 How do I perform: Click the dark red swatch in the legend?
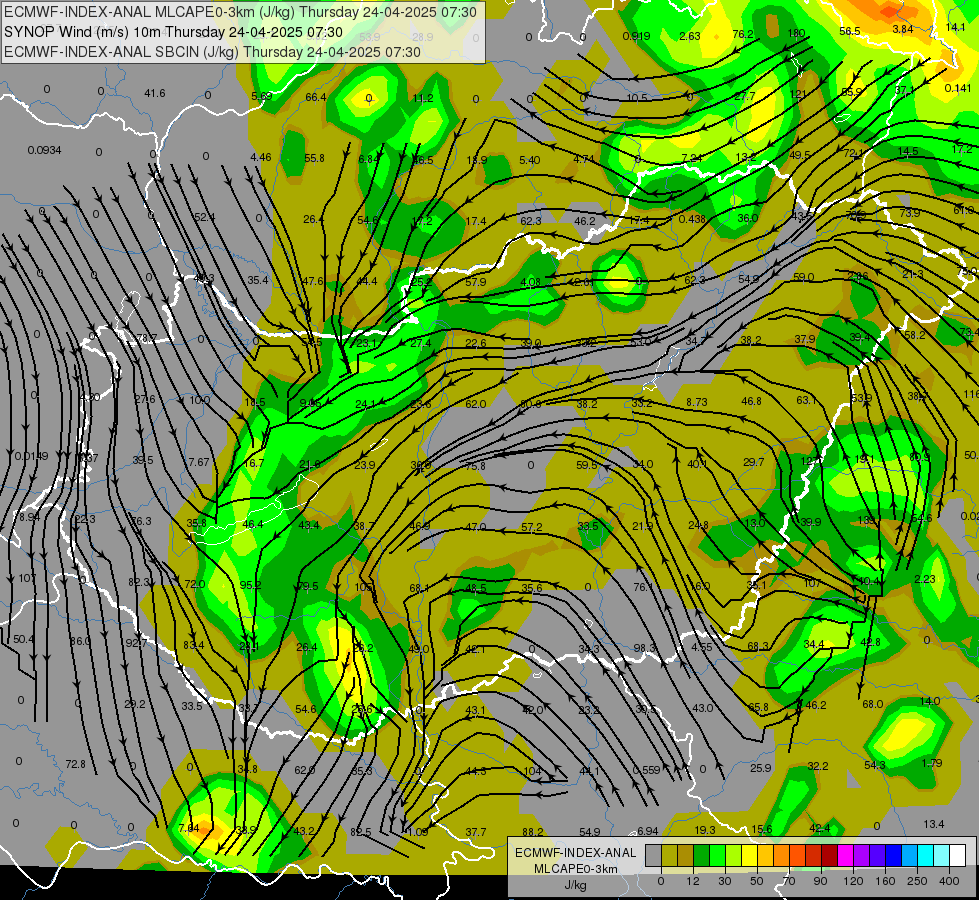829,855
